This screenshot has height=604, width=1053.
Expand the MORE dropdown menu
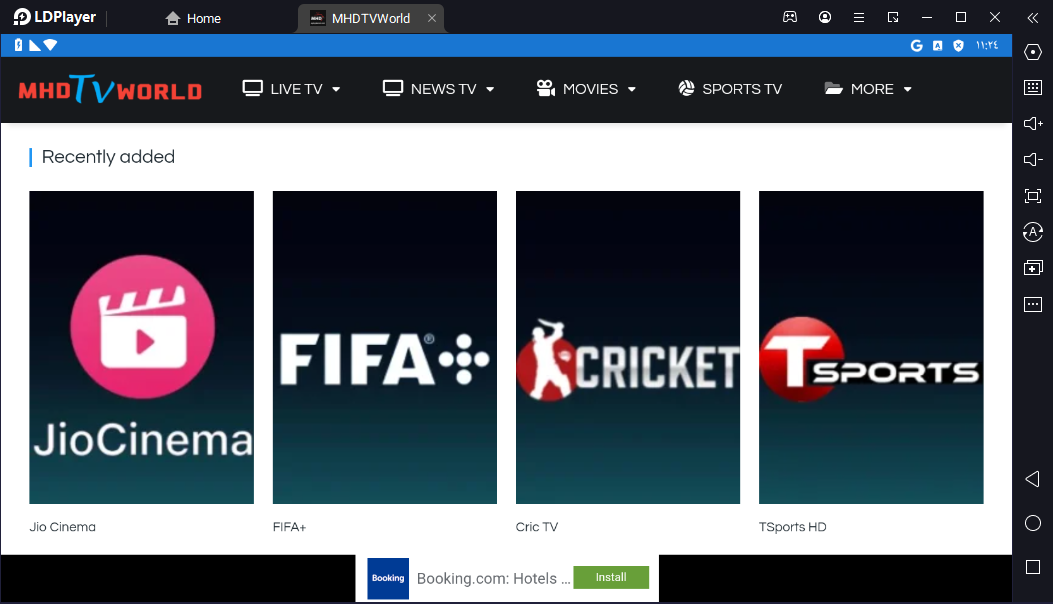[868, 89]
